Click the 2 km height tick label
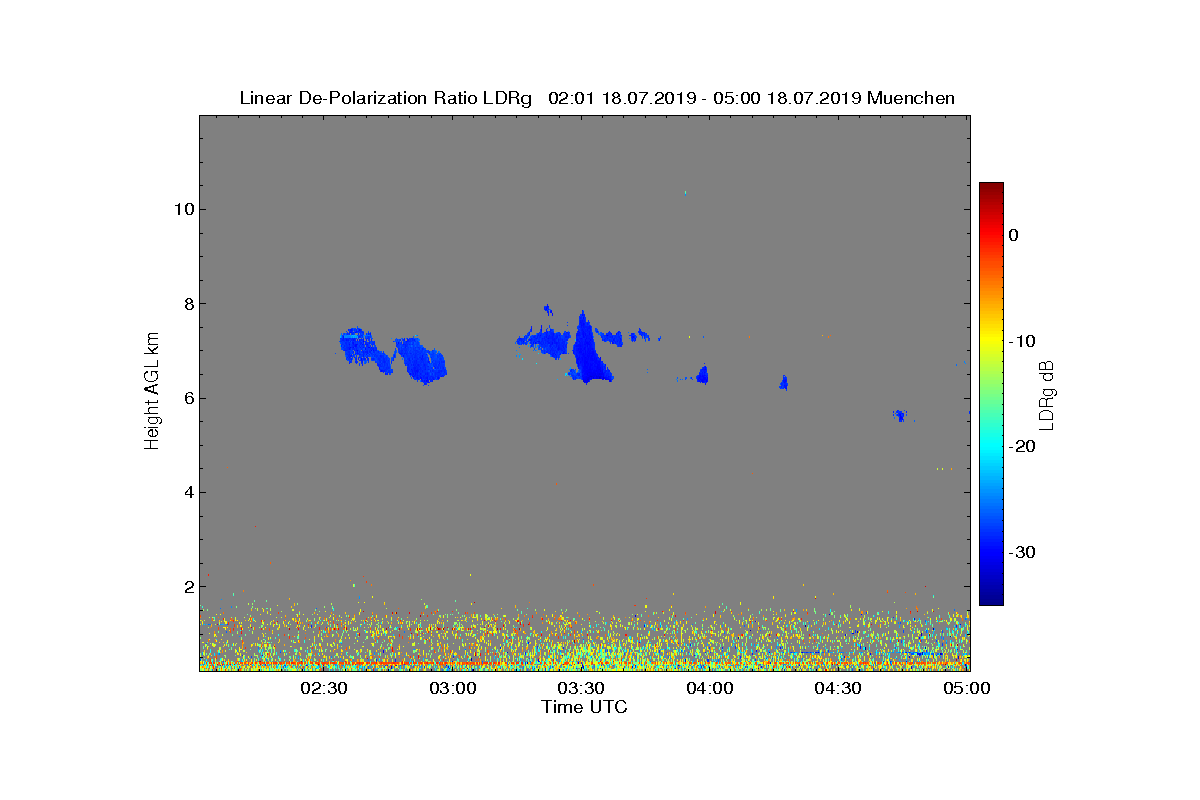This screenshot has height=800, width=1200. point(187,587)
